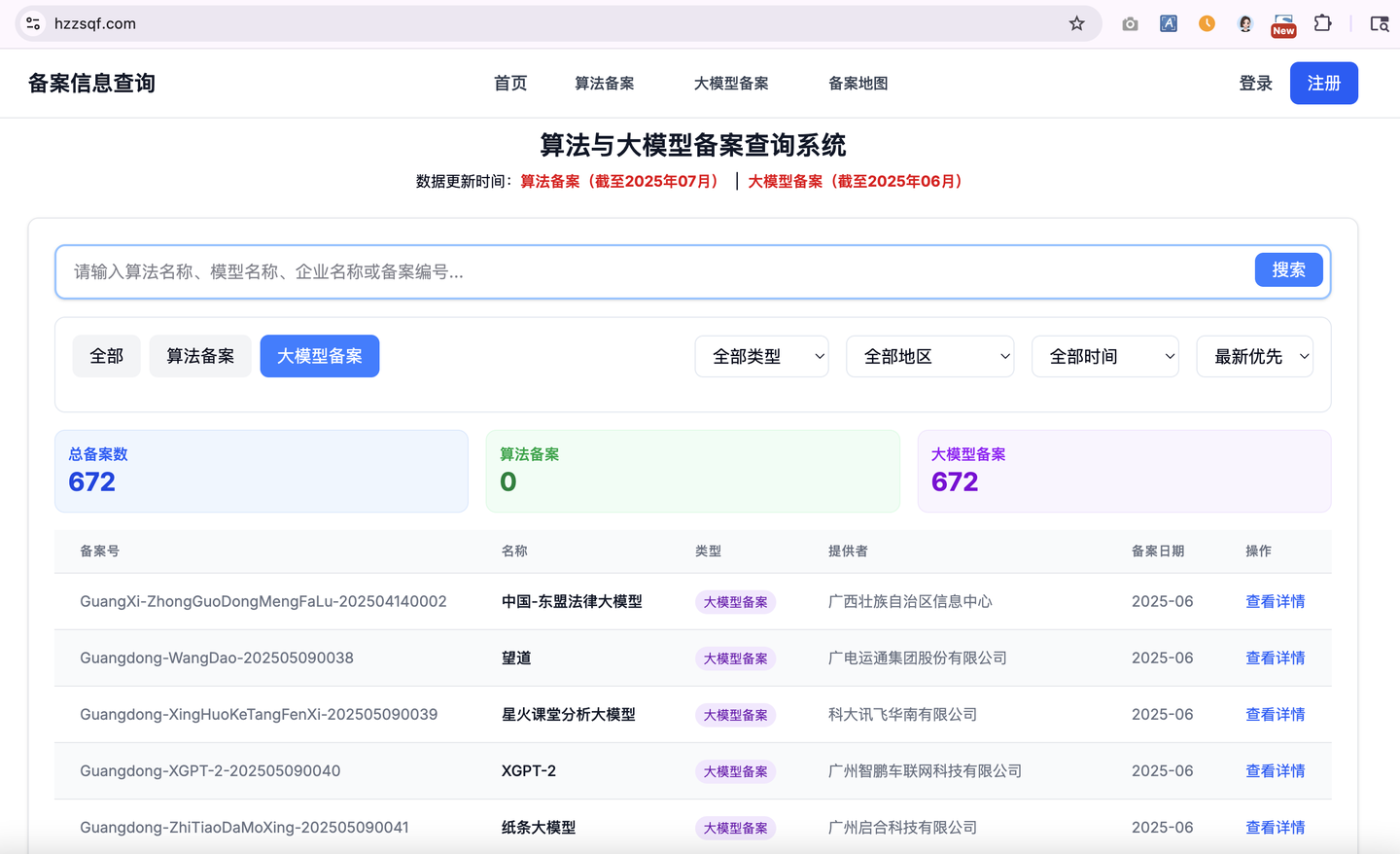The image size is (1400, 854).
Task: Open the Extensions puzzle piece menu
Action: pos(1322,23)
